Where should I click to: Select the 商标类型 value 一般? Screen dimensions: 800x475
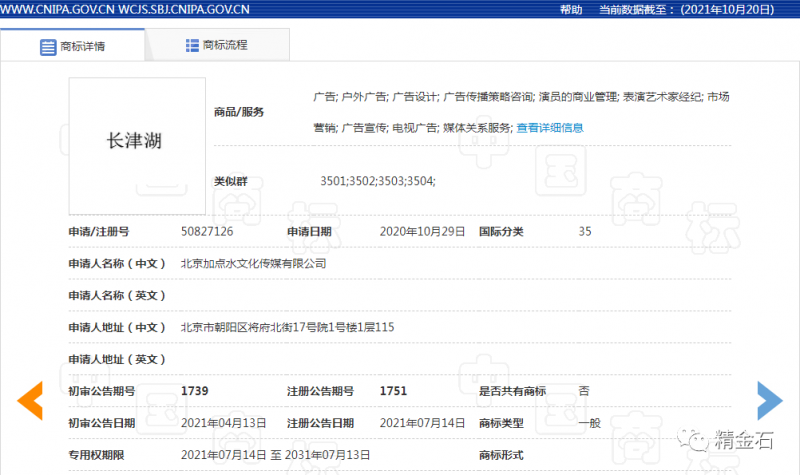coord(589,423)
